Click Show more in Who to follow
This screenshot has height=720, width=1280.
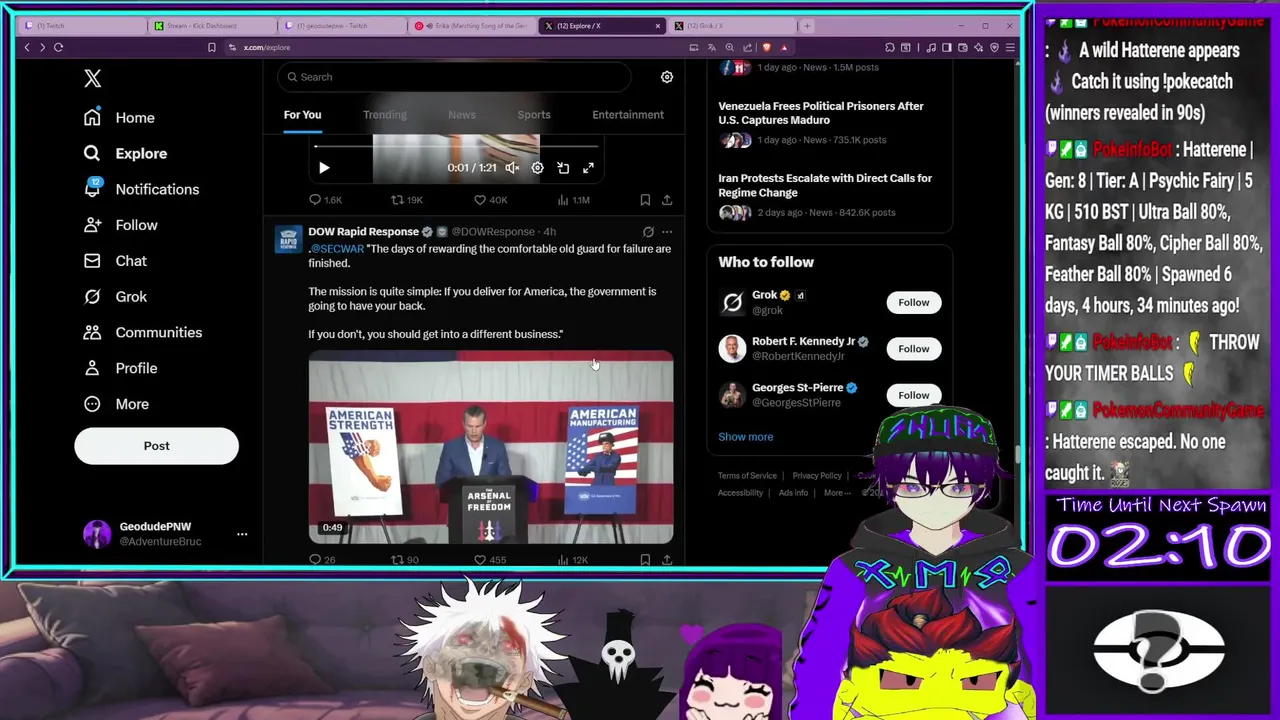point(745,437)
